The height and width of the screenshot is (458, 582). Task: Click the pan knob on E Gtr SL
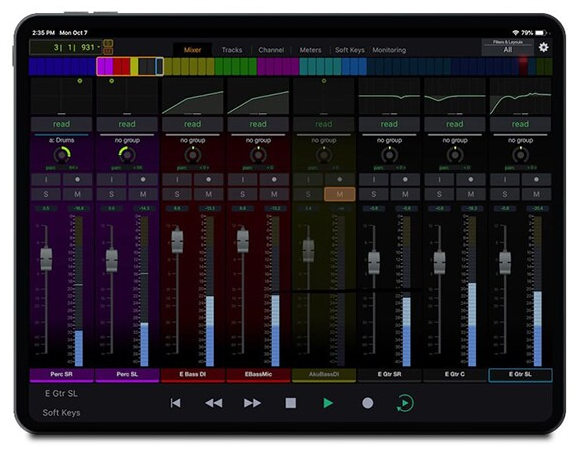coord(520,155)
